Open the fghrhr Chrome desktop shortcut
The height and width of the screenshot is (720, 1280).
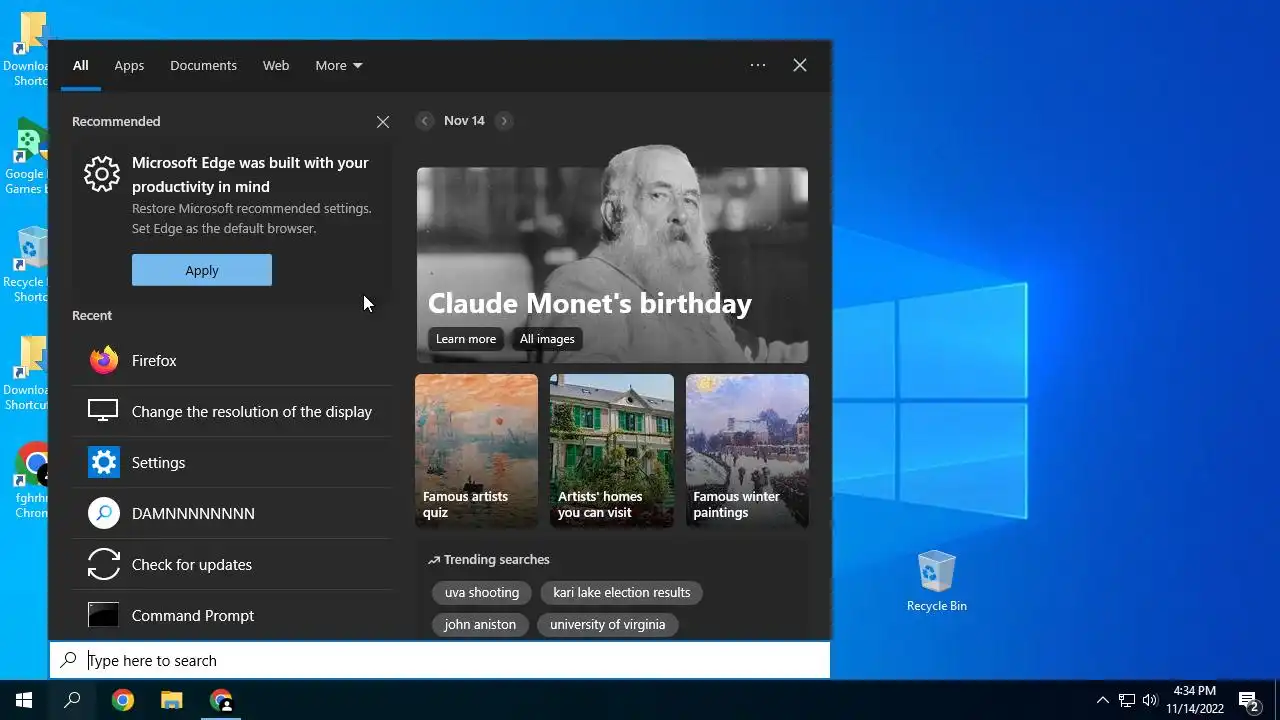tap(30, 482)
